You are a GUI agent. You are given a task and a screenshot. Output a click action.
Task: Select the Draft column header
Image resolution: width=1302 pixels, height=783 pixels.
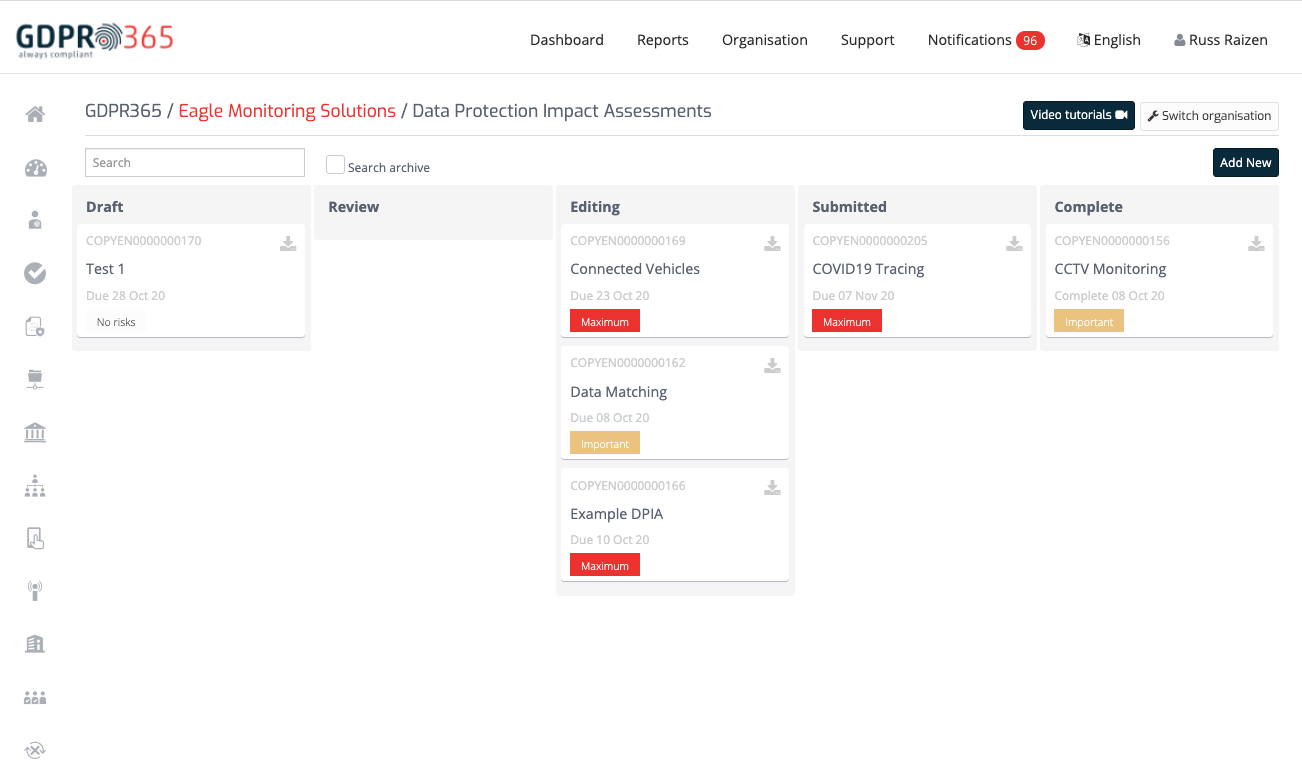point(105,207)
